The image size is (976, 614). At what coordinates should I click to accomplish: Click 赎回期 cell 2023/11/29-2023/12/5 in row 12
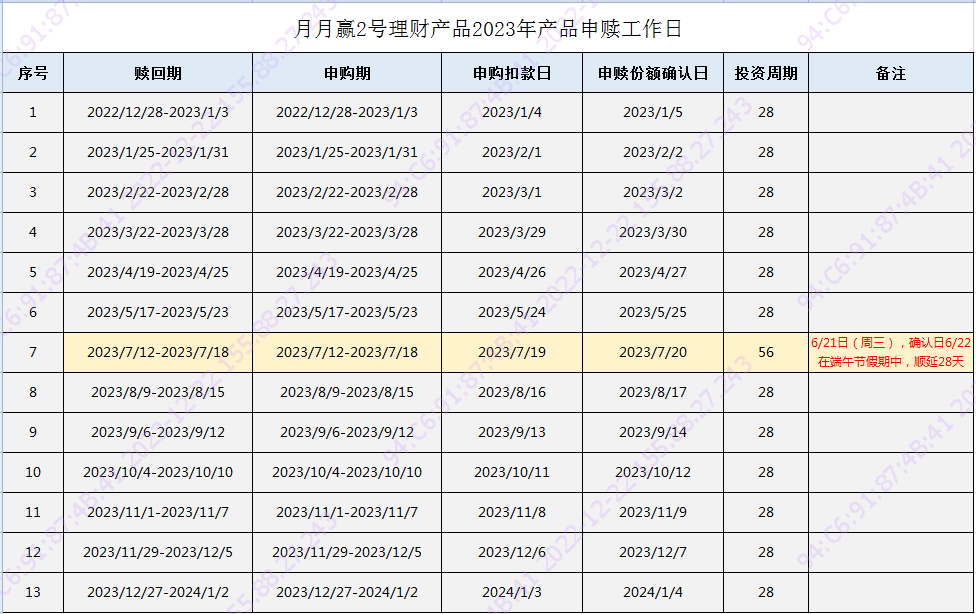[x=158, y=552]
